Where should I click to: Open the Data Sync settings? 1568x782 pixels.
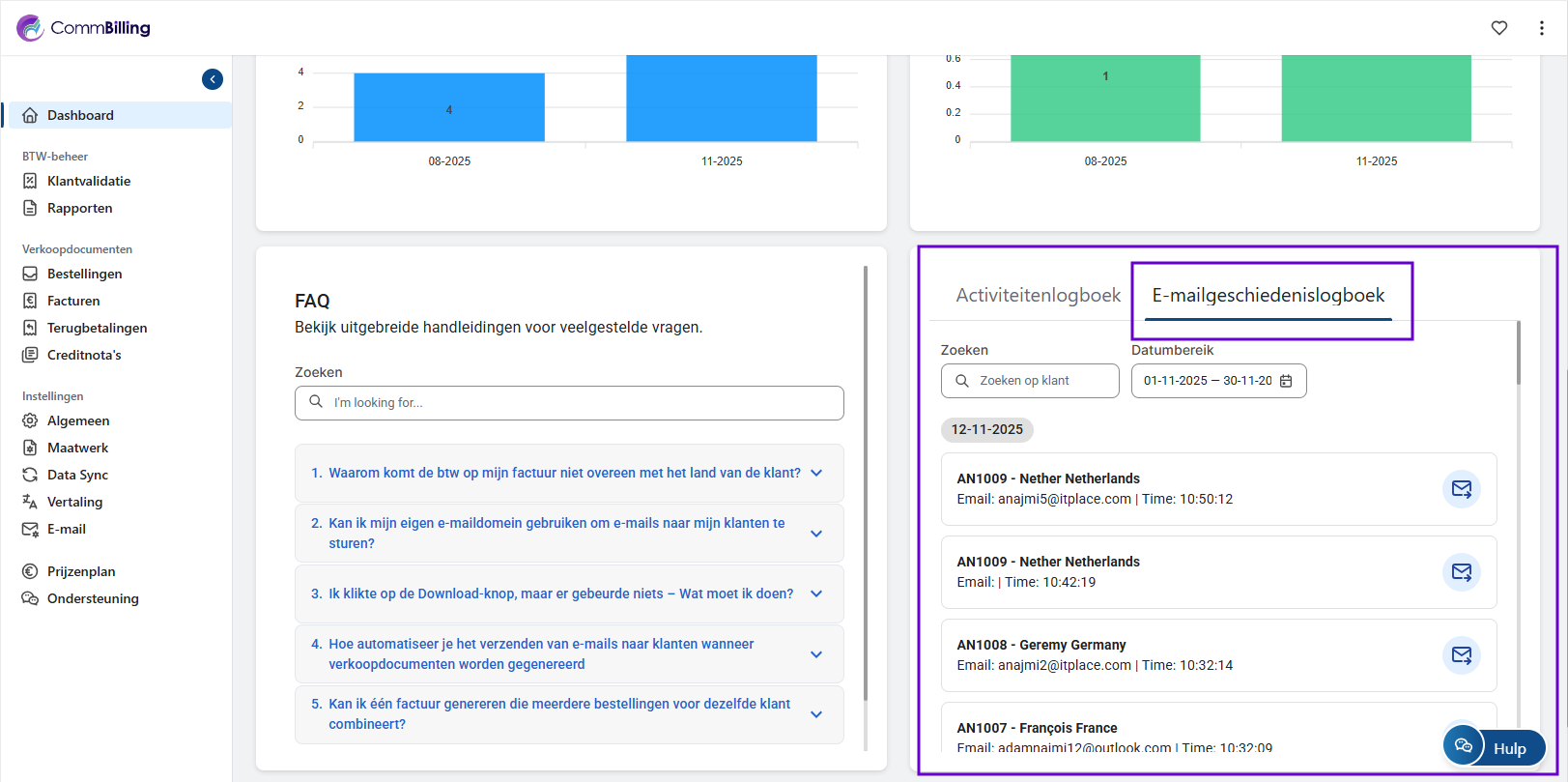coord(77,475)
